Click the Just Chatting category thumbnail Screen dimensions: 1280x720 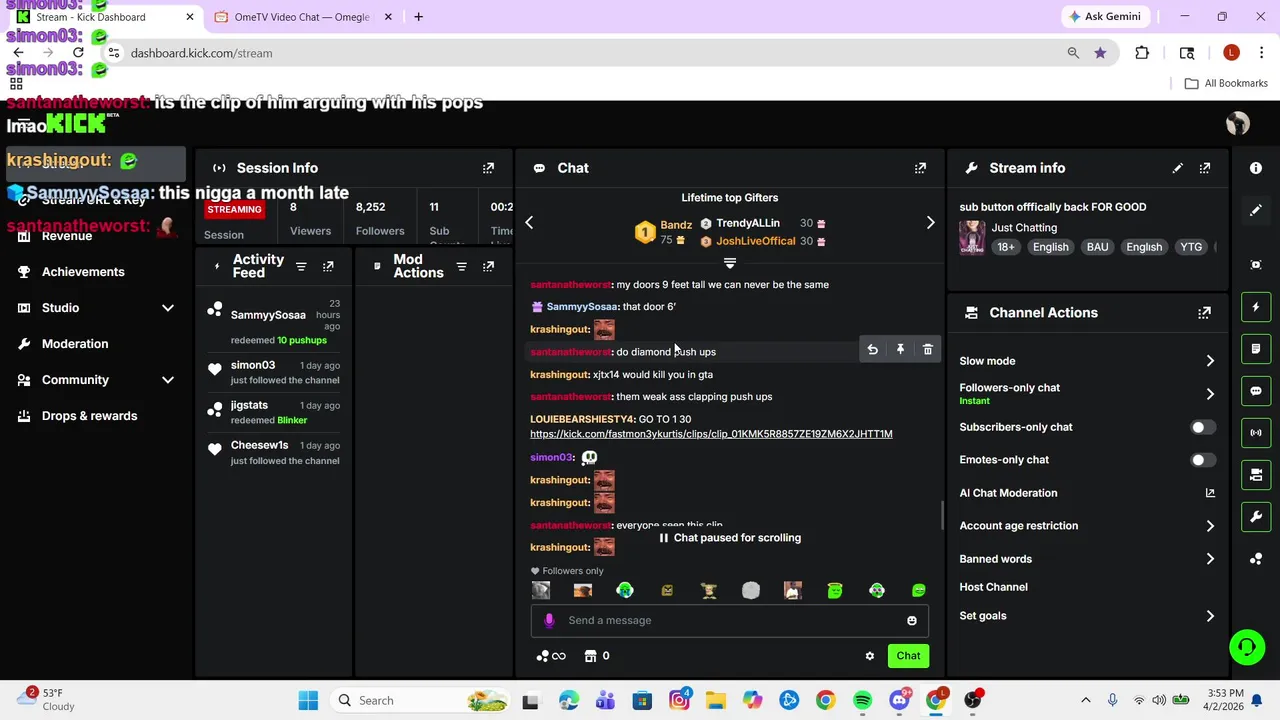(x=972, y=238)
